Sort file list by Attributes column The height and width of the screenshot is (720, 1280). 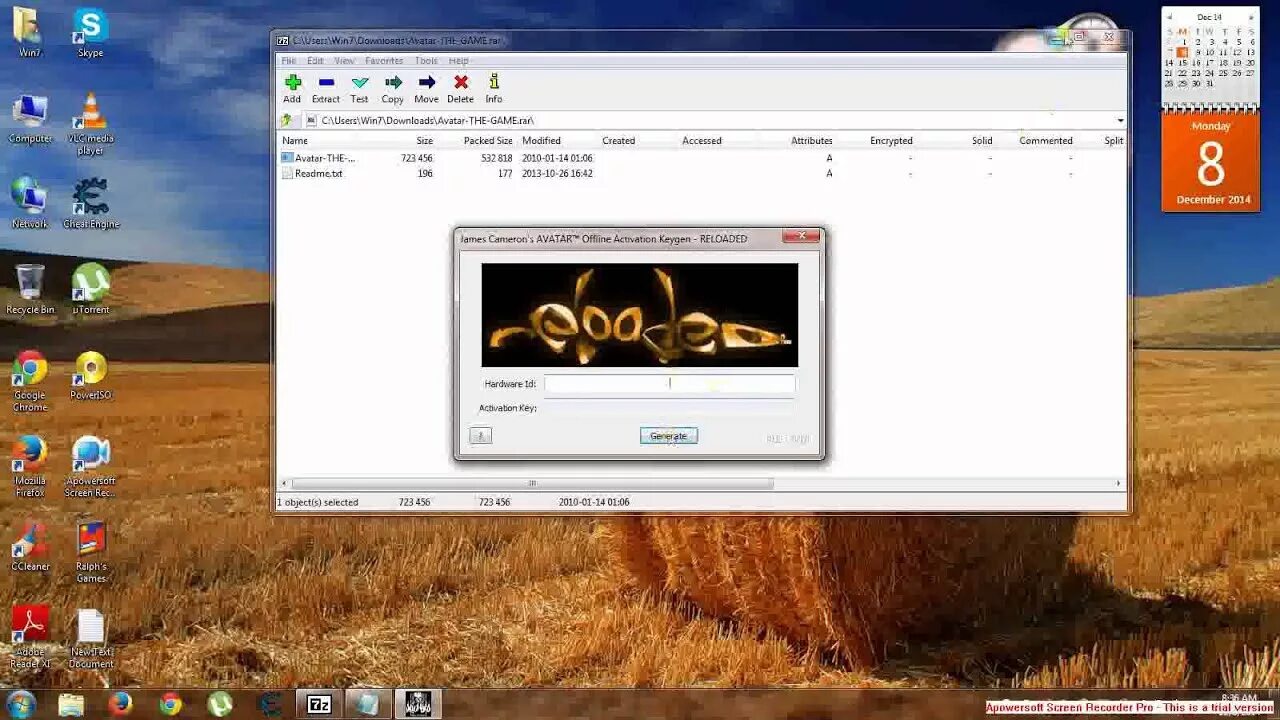(x=812, y=141)
